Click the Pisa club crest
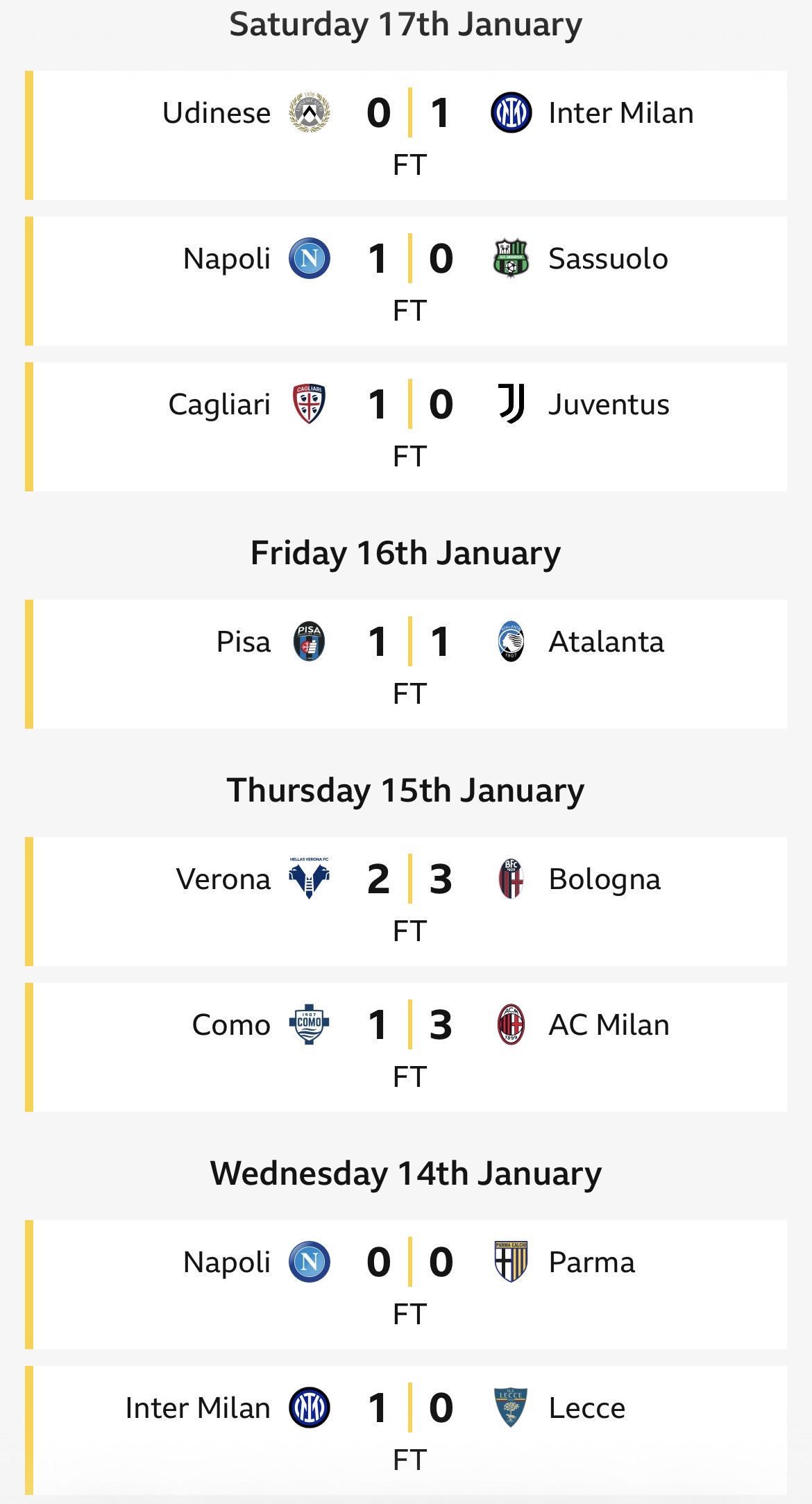Screen dimensions: 812x1504 coord(309,641)
